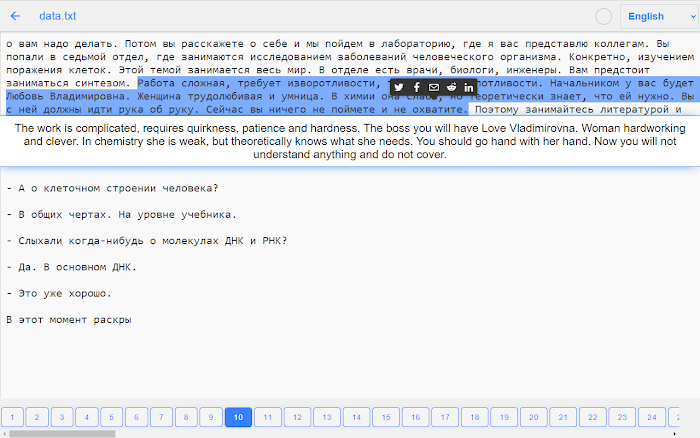Go to page 19
The height and width of the screenshot is (438, 700).
click(504, 417)
